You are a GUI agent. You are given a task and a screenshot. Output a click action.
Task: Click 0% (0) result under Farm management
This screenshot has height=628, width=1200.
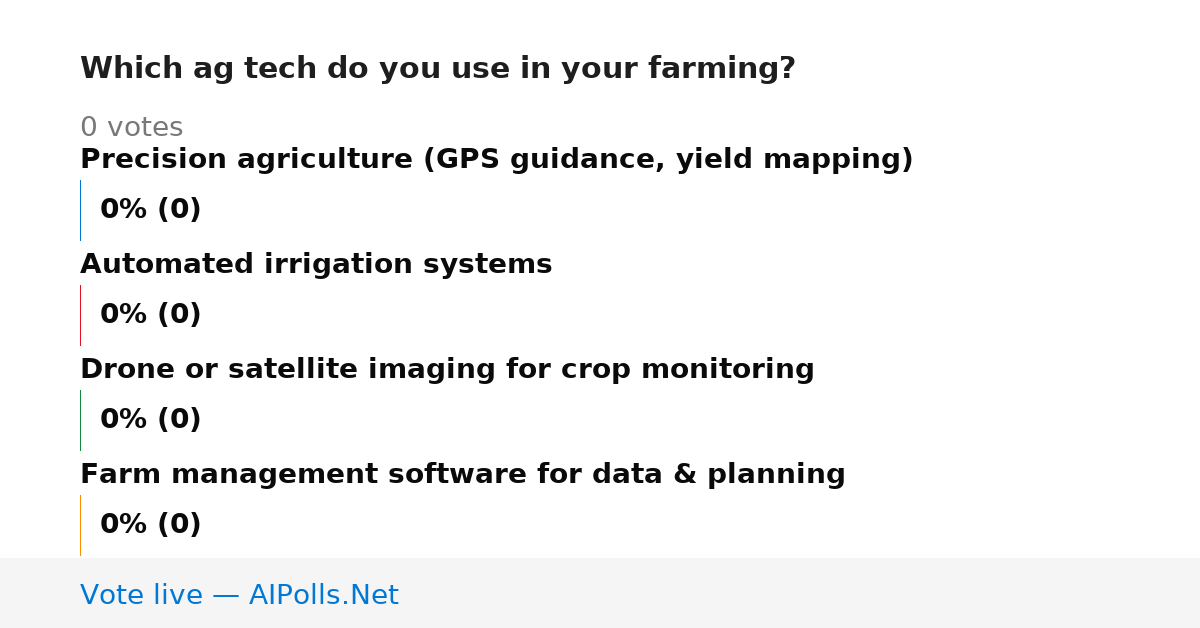150,525
